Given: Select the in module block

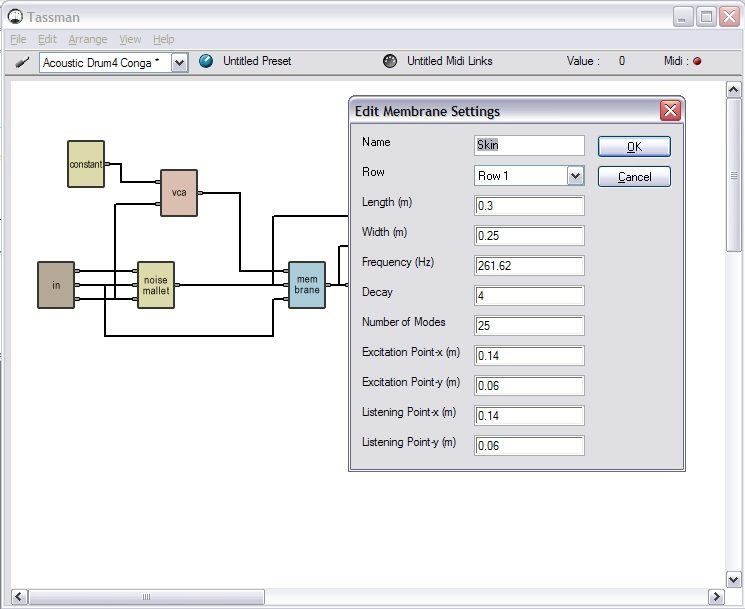Looking at the screenshot, I should [x=56, y=285].
